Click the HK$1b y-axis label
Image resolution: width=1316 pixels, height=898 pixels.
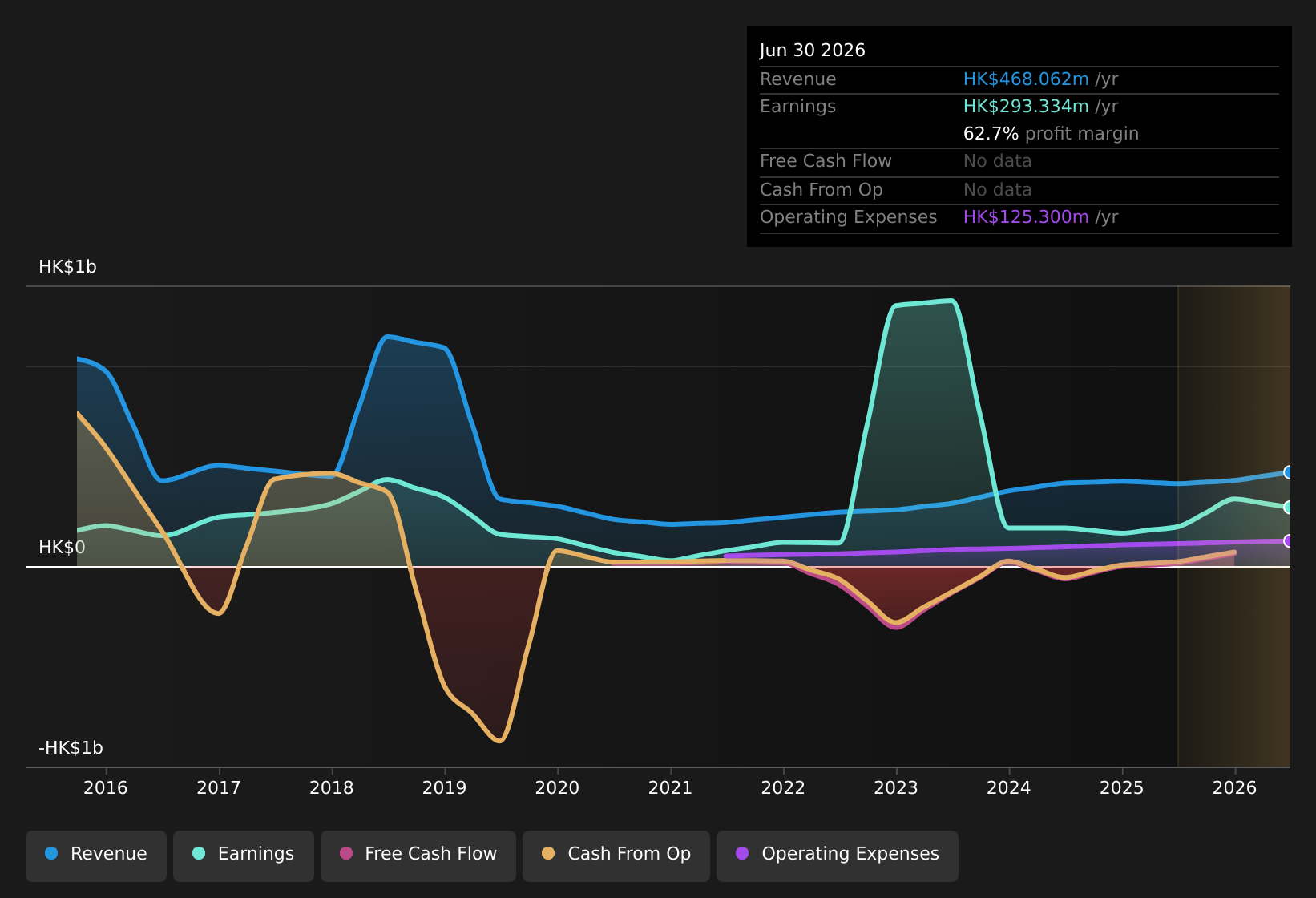point(68,267)
